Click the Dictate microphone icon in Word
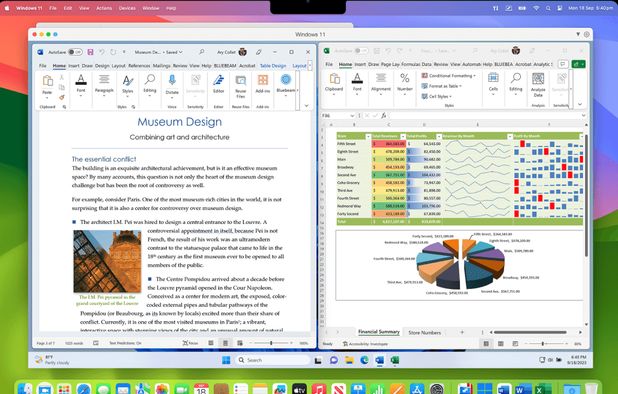618x394 pixels. [x=172, y=80]
